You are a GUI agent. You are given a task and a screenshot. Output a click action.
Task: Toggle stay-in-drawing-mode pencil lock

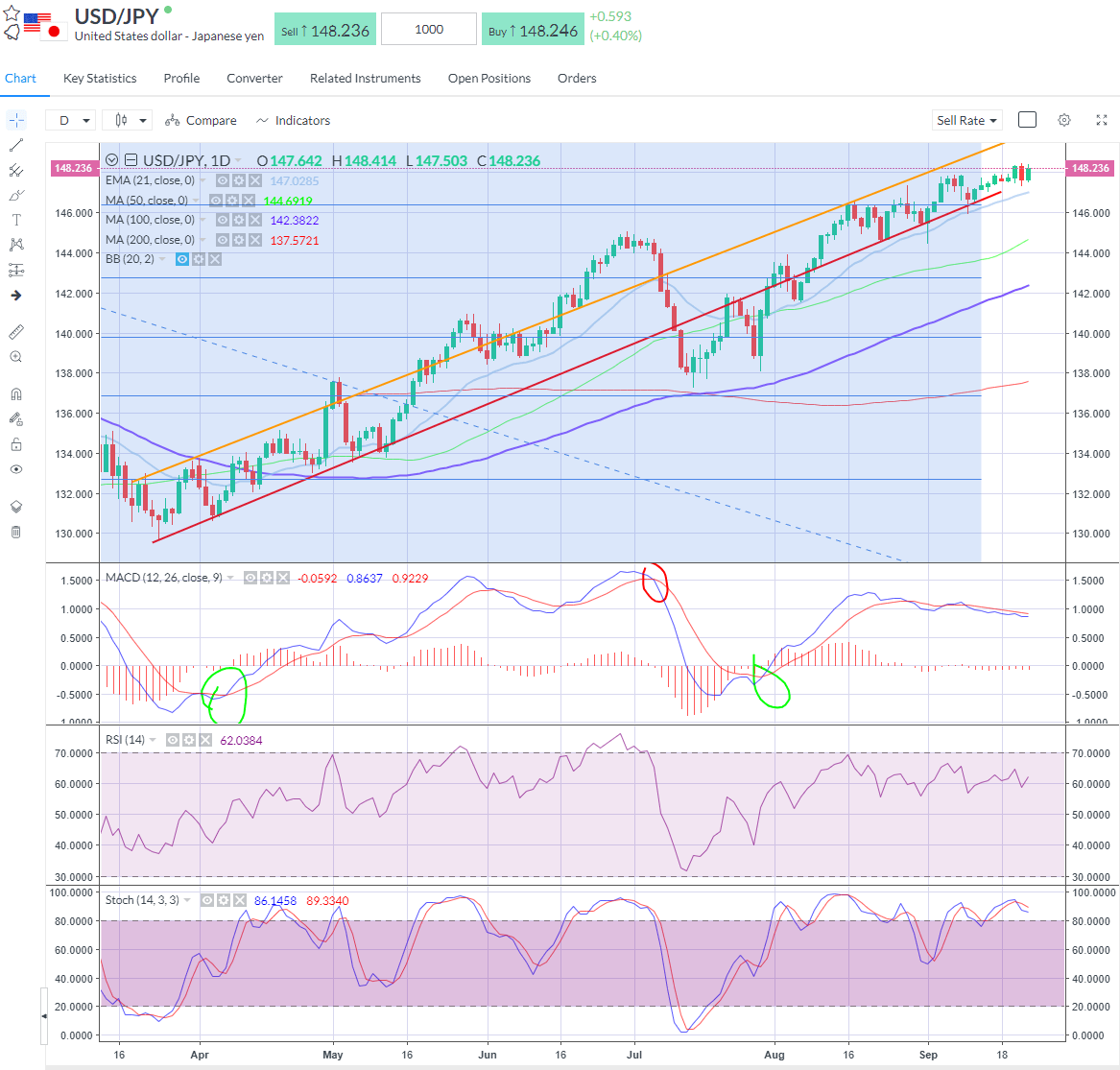(16, 419)
